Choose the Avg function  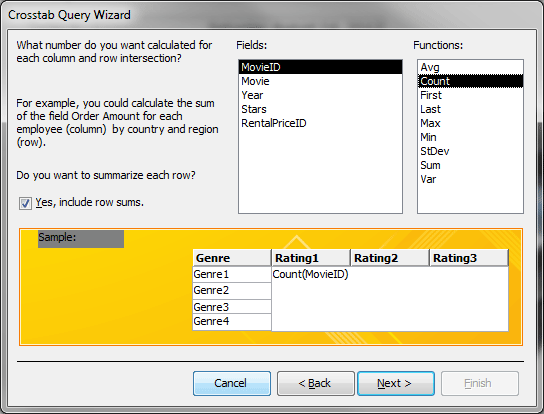[470, 67]
